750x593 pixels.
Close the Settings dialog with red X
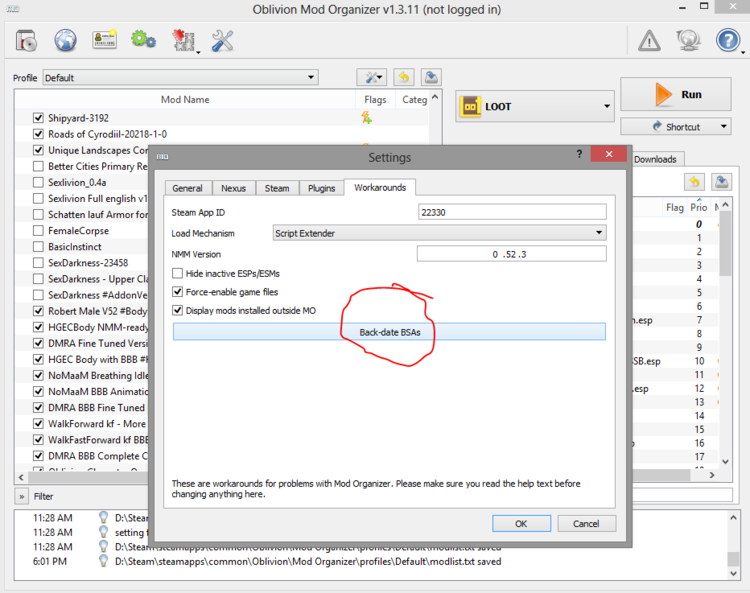click(608, 154)
